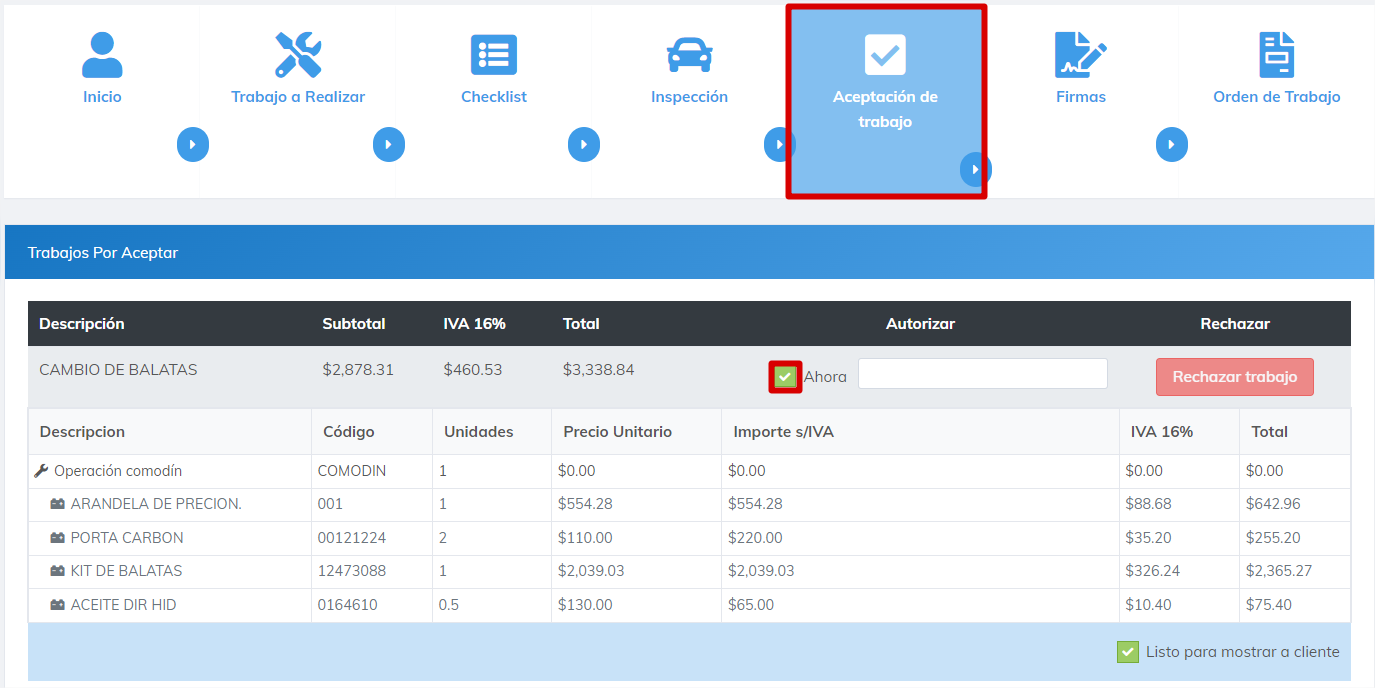
Task: Click the Orden de Trabajo document icon
Action: [x=1276, y=55]
